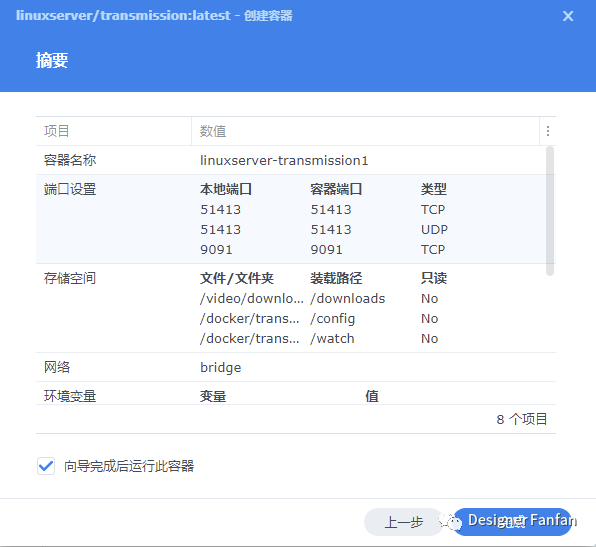596x547 pixels.
Task: Select the 存储空间 row label
Action: tap(70, 278)
